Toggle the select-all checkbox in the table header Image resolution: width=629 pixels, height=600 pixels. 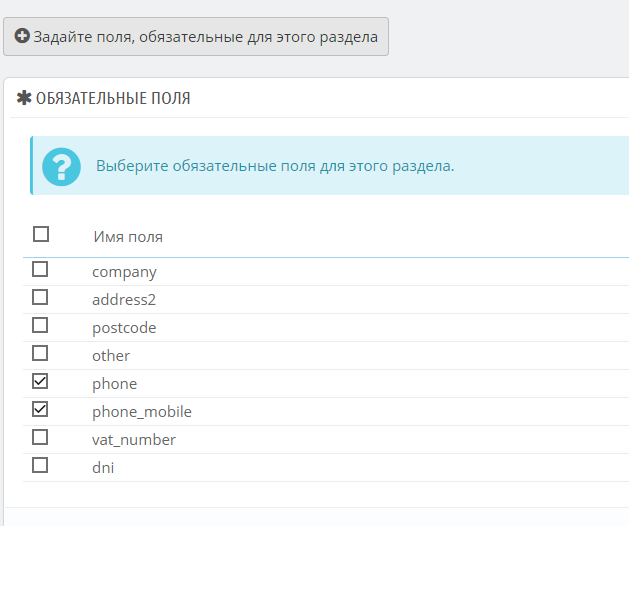pyautogui.click(x=41, y=234)
